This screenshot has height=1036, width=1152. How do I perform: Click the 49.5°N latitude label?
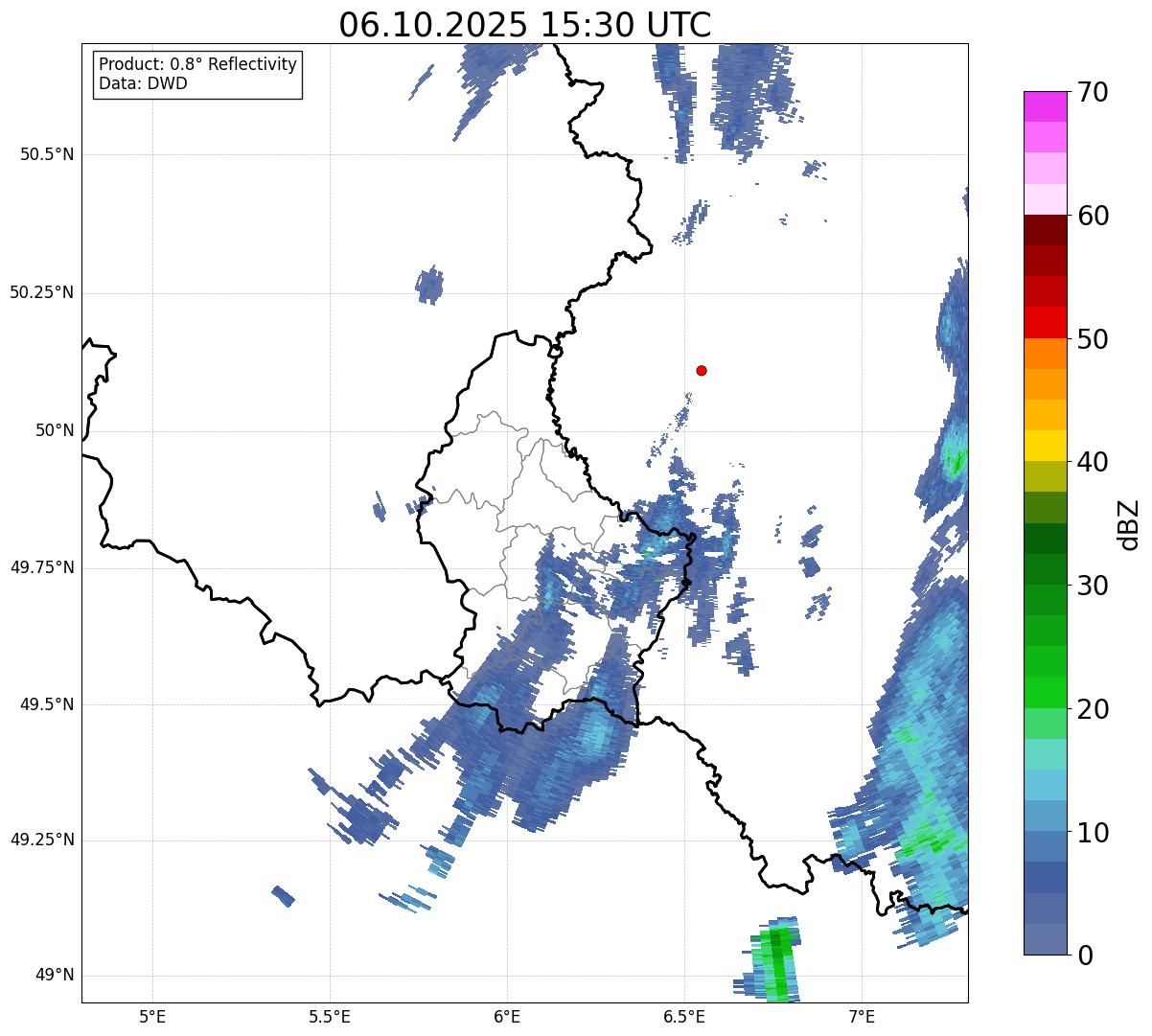46,704
